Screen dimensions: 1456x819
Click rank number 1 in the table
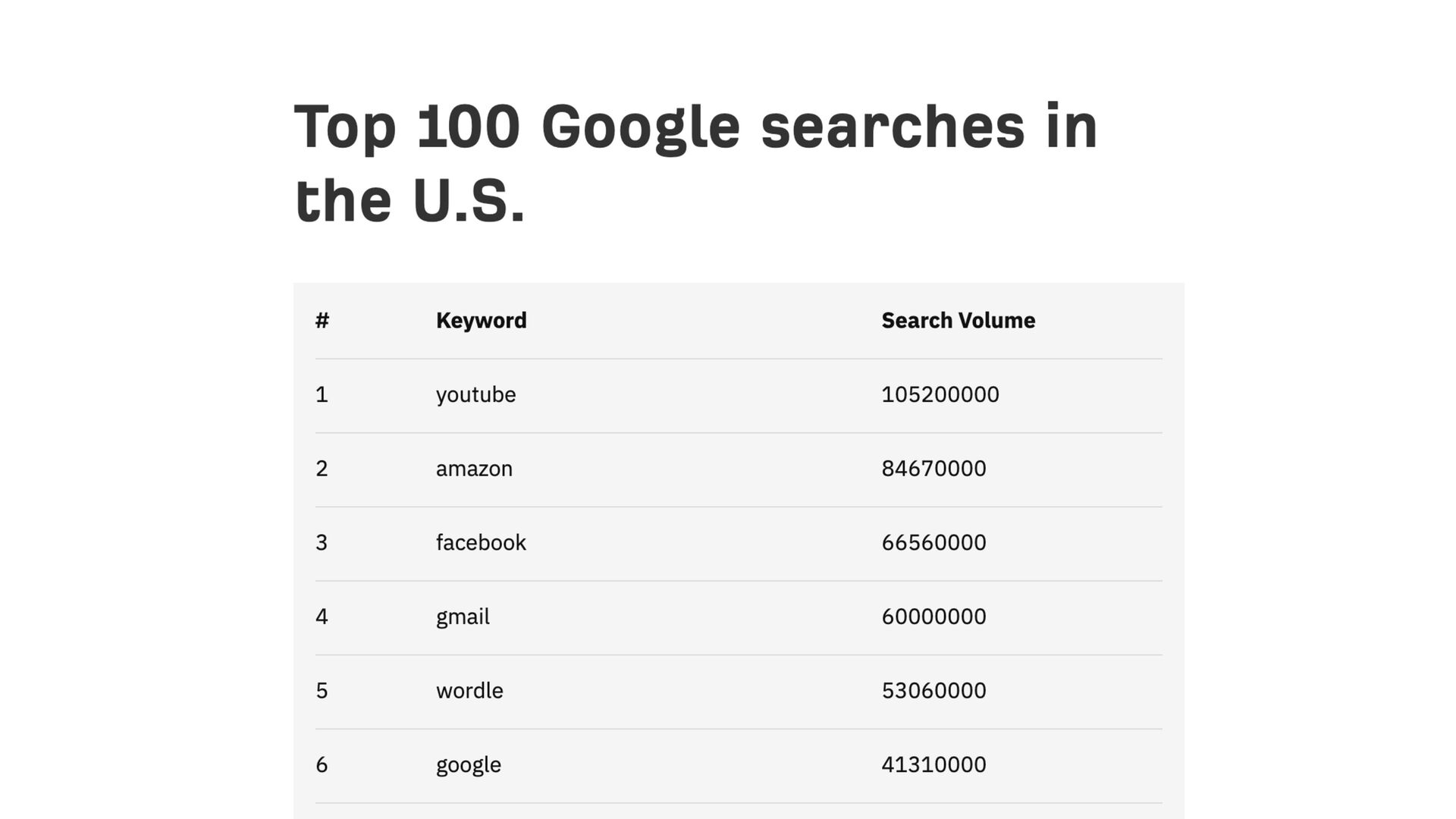point(322,394)
